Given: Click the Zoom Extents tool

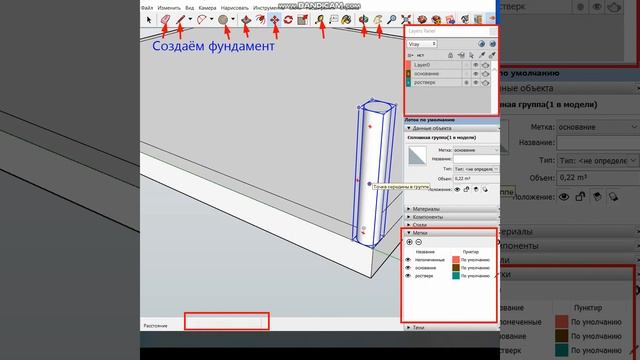Looking at the screenshot, I should 406,19.
